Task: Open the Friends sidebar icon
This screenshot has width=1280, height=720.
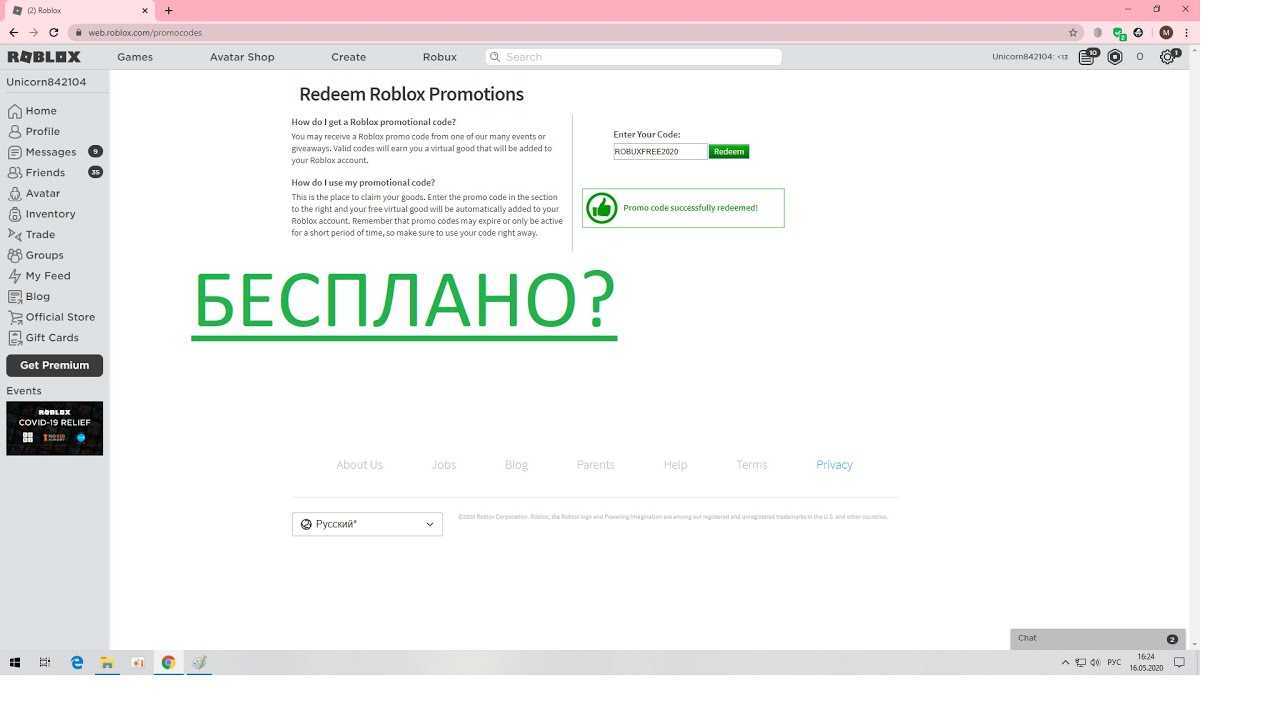Action: [14, 172]
